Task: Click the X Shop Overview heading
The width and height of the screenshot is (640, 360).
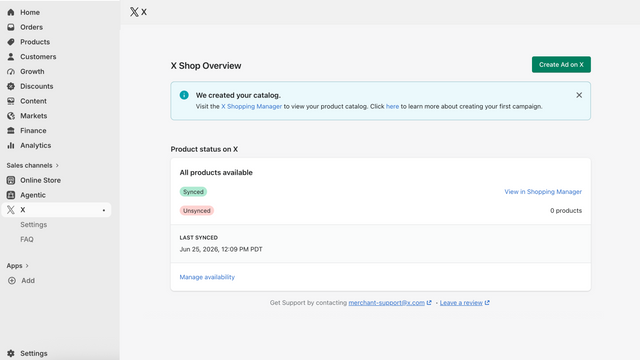Action: [206, 66]
